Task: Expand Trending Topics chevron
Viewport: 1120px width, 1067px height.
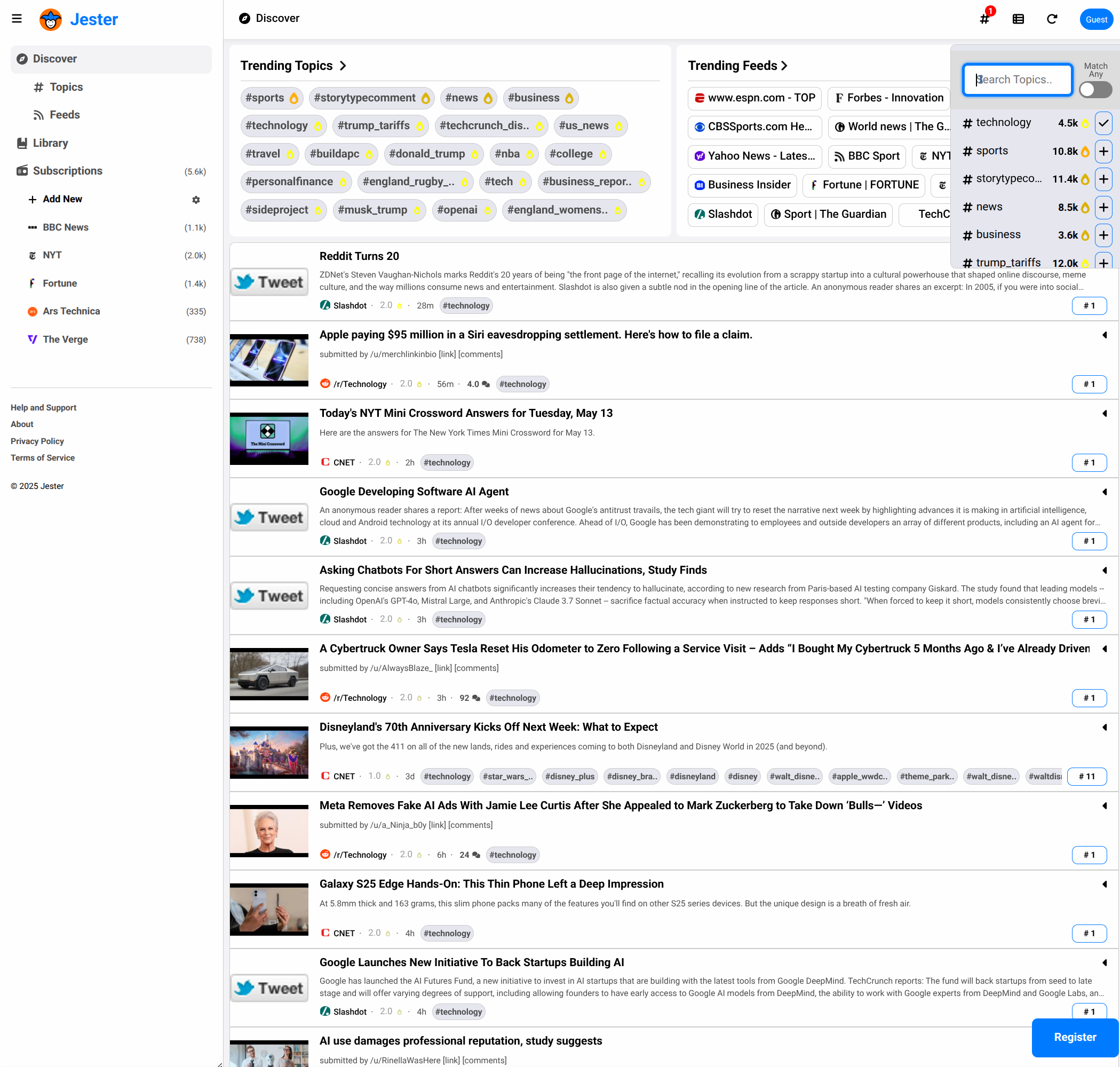Action: click(x=343, y=66)
